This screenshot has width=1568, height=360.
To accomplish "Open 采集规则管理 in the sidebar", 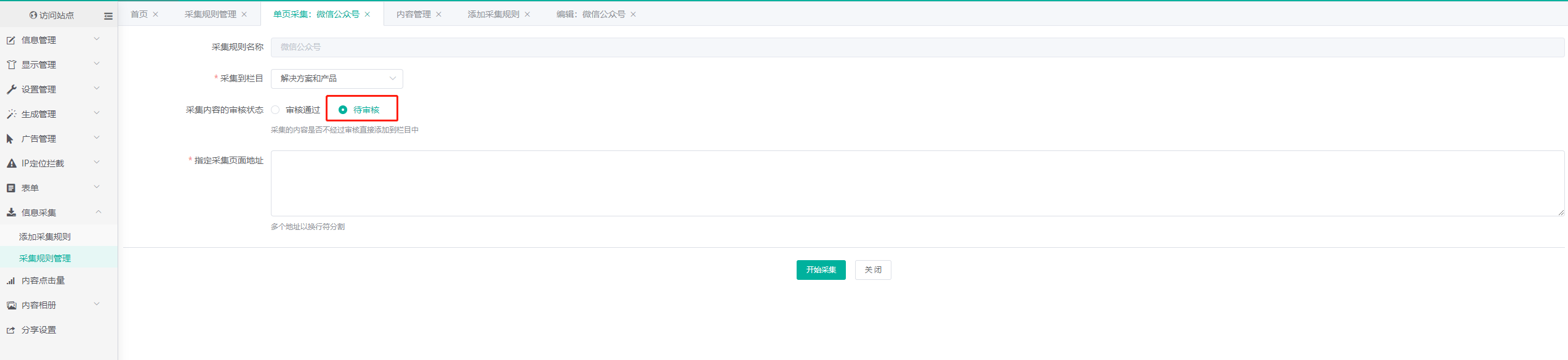I will pyautogui.click(x=45, y=258).
